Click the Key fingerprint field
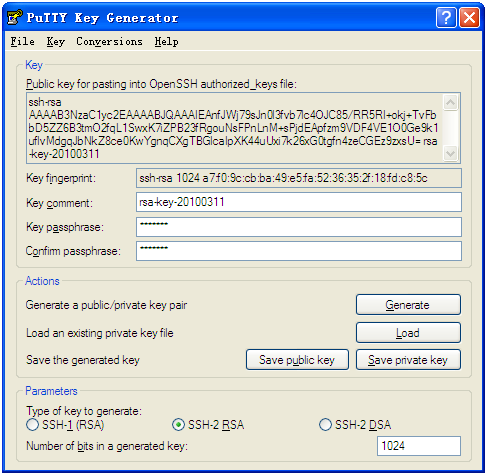487x475 pixels. point(299,178)
